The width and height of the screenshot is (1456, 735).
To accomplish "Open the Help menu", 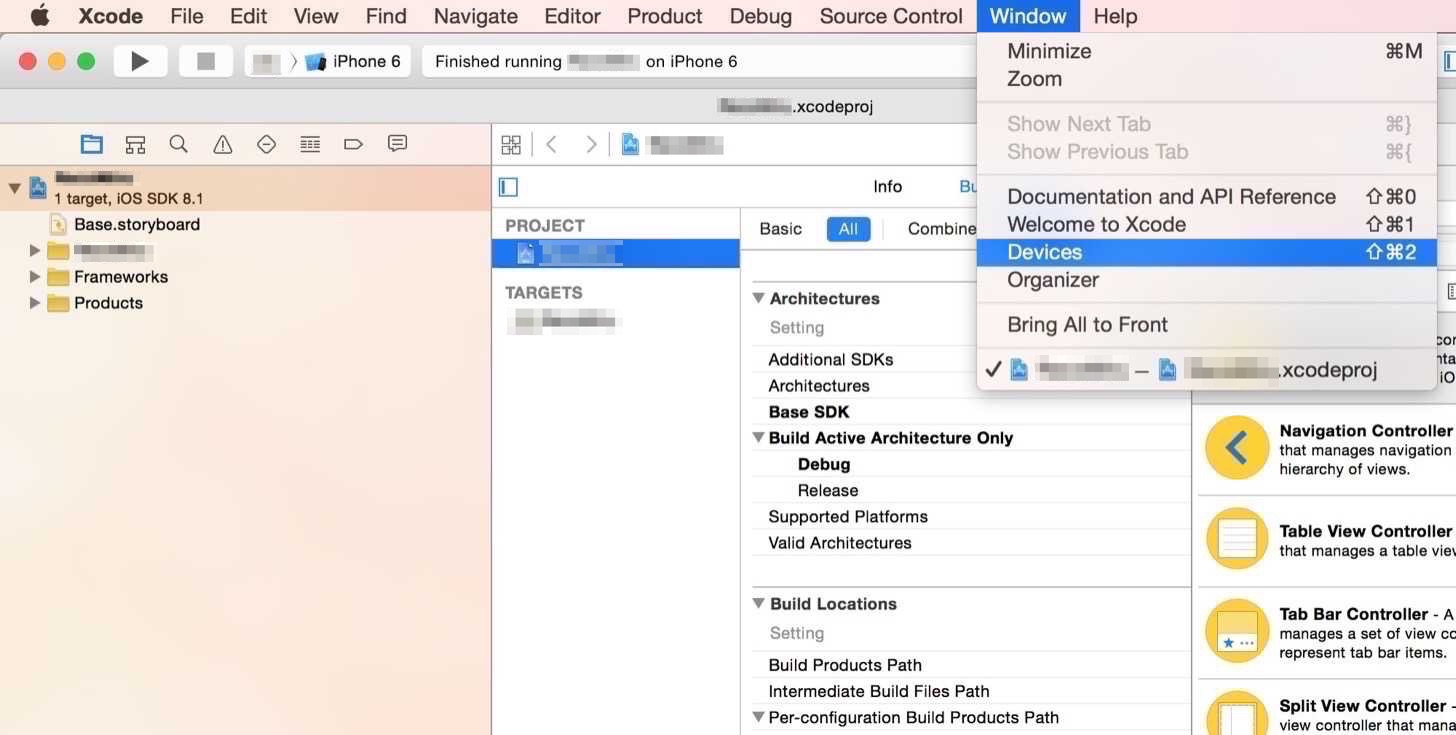I will point(1115,16).
